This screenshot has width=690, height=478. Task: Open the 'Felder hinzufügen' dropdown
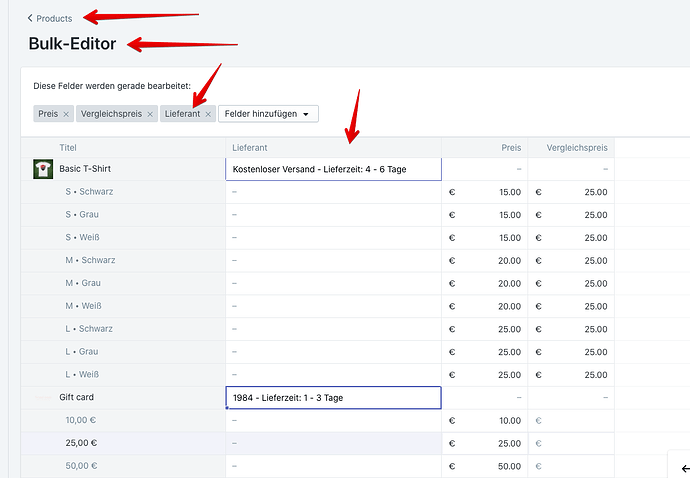267,114
